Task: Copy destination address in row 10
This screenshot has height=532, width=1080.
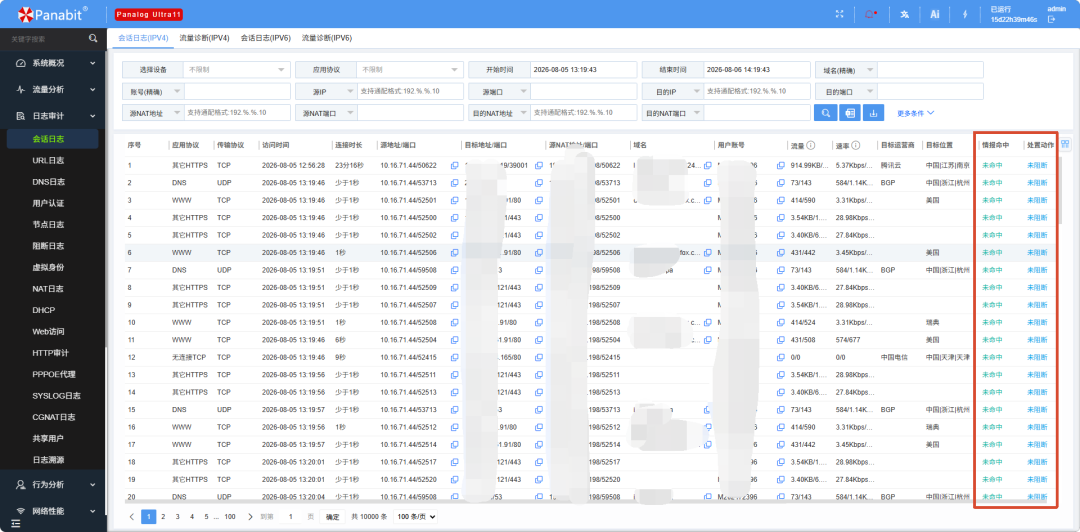Action: coord(539,323)
